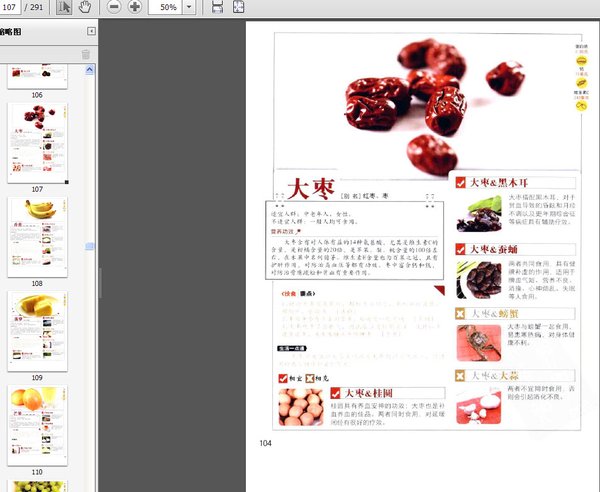The image size is (600, 492).
Task: Click the first yellow nutrient icon at page edge
Action: (582, 61)
